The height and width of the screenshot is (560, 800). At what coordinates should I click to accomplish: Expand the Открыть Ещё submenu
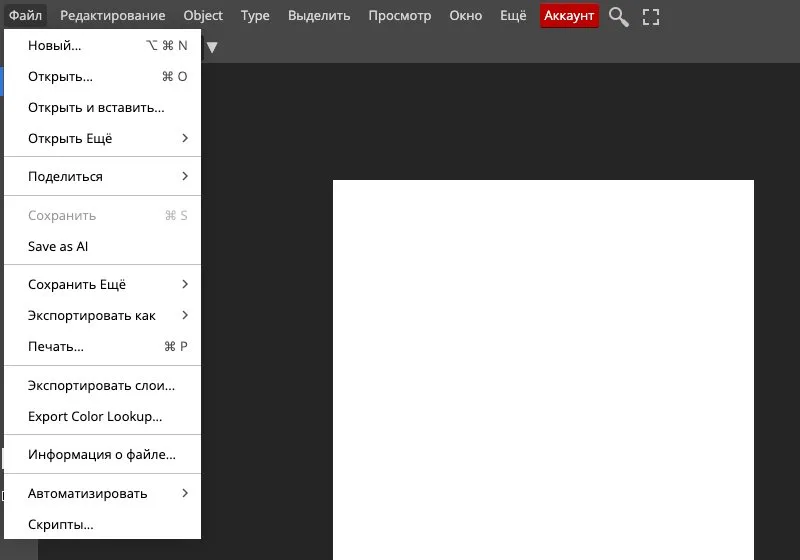[x=102, y=138]
